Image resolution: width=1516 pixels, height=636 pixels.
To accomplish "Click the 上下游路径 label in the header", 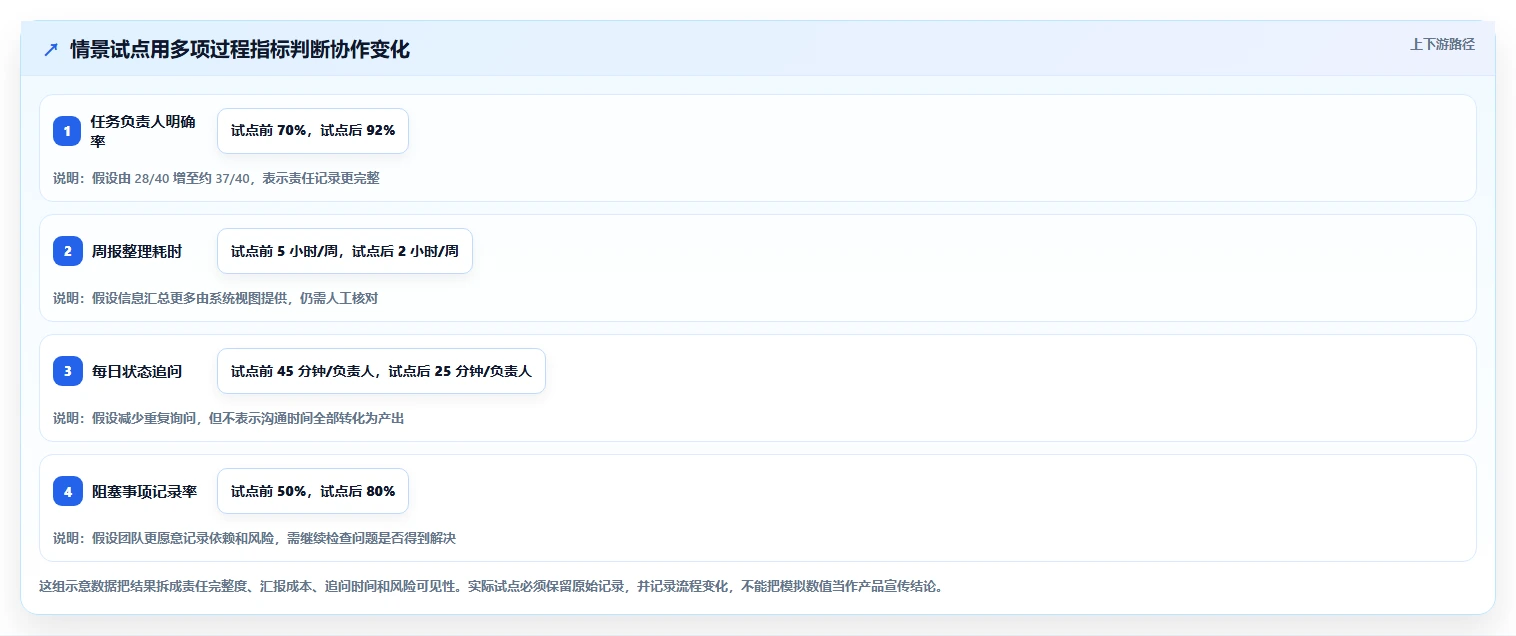I will coord(1442,44).
